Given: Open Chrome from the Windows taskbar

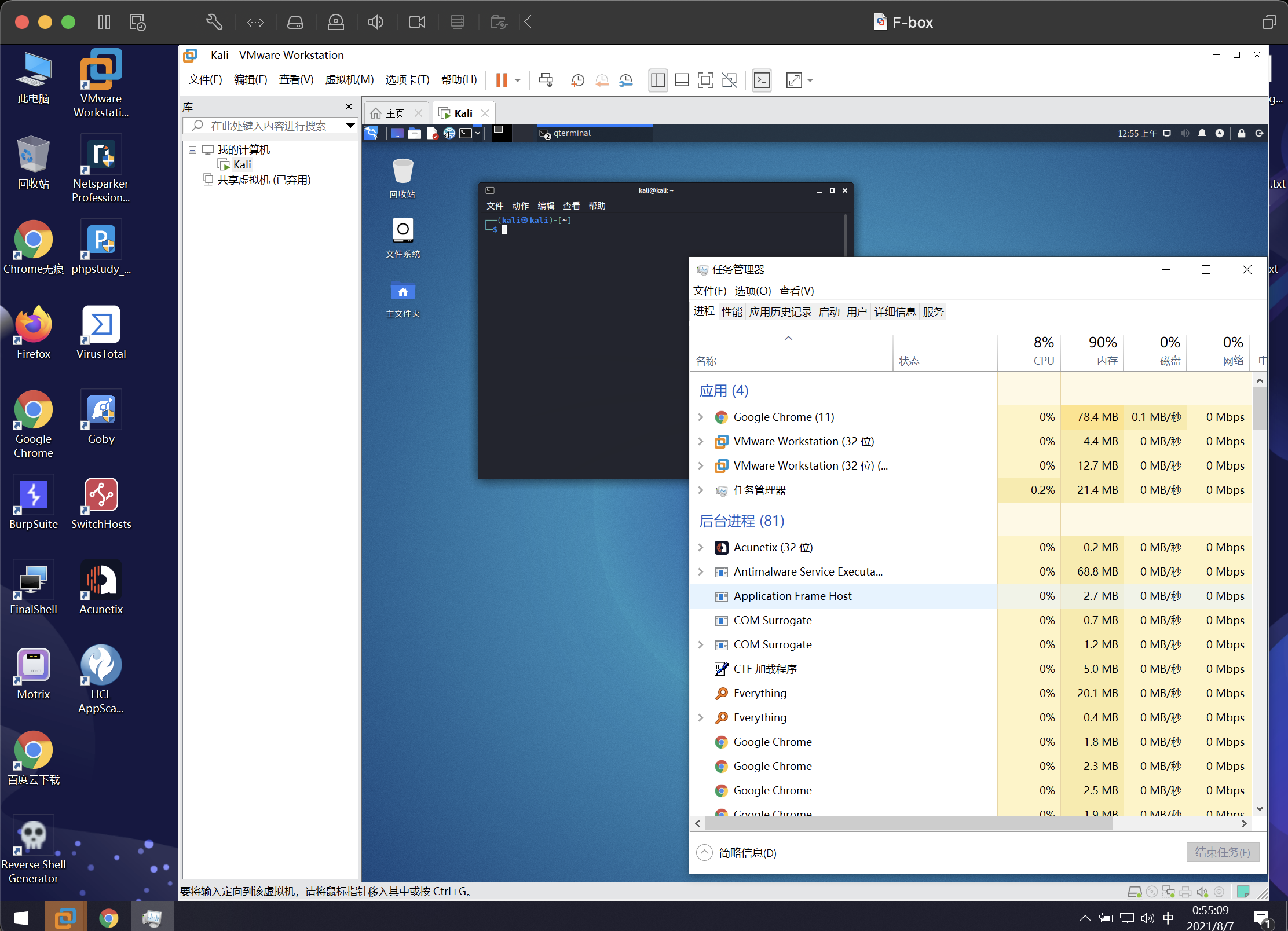Looking at the screenshot, I should tap(108, 918).
